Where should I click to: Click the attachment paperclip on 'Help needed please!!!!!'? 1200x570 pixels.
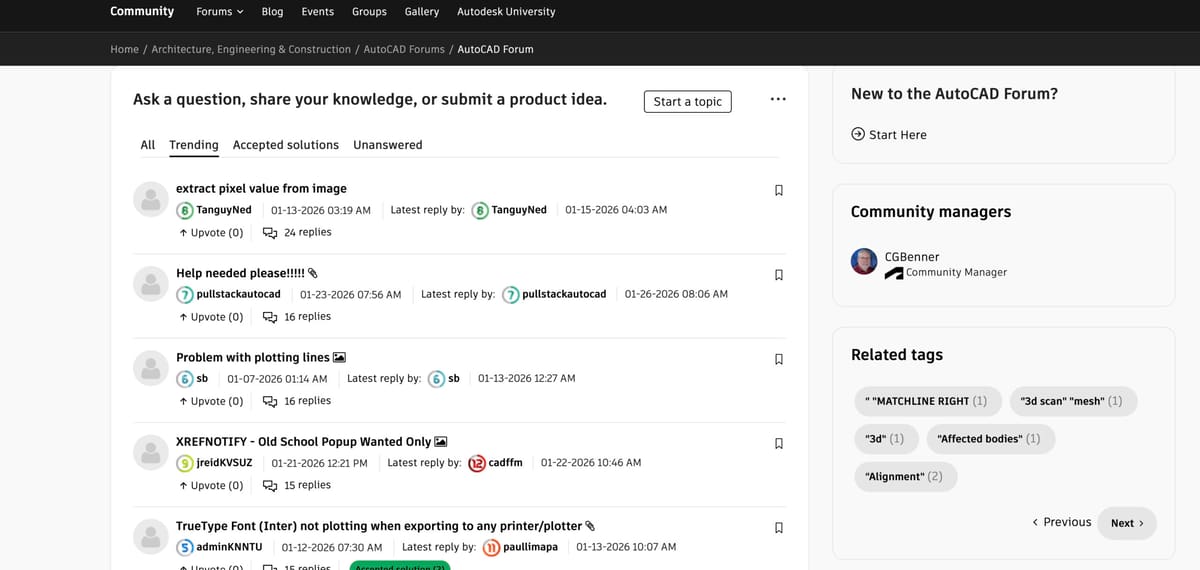[313, 273]
